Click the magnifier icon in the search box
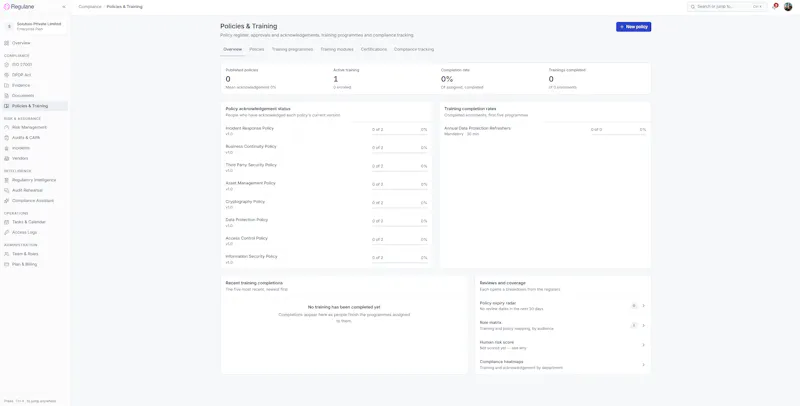800x406 pixels. point(693,7)
